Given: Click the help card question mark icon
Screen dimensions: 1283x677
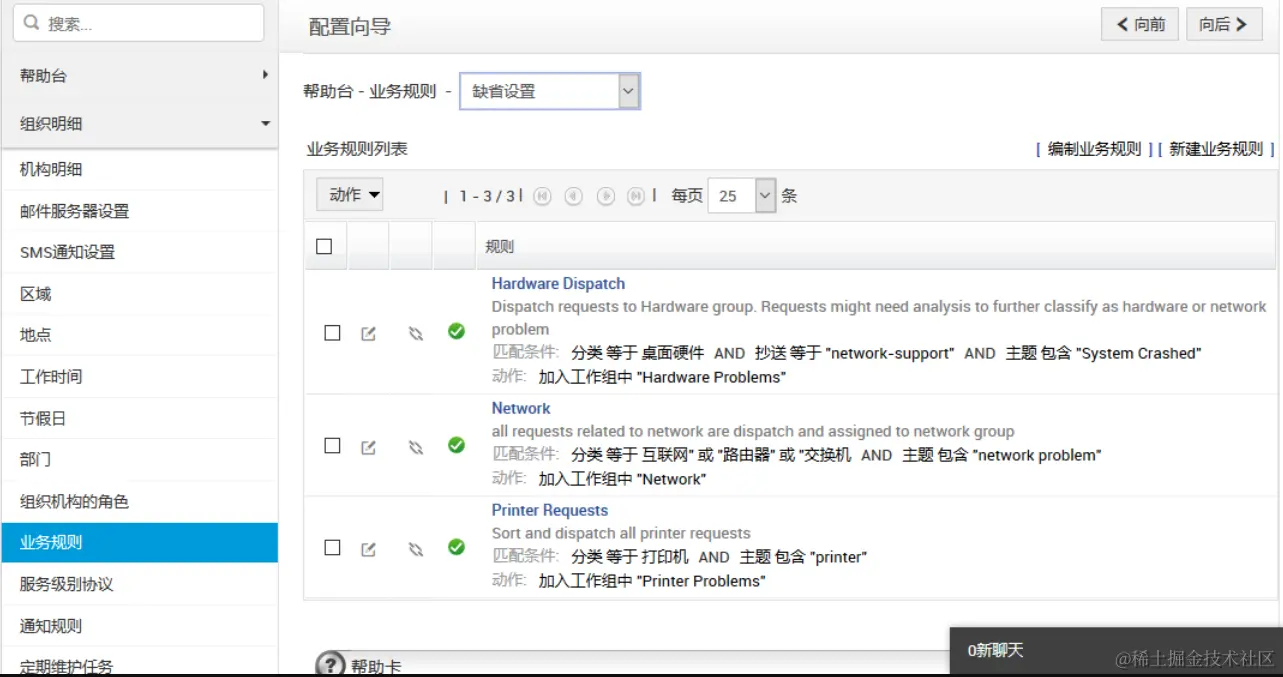Looking at the screenshot, I should [x=329, y=664].
